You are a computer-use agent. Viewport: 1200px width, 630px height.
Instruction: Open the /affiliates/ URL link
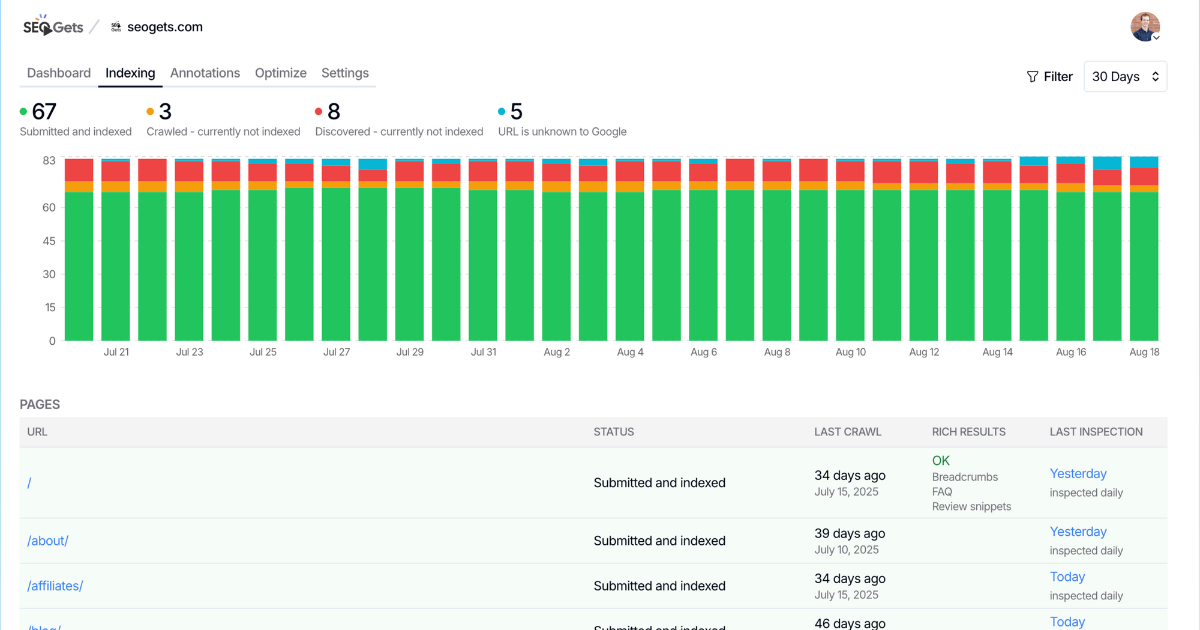54,585
